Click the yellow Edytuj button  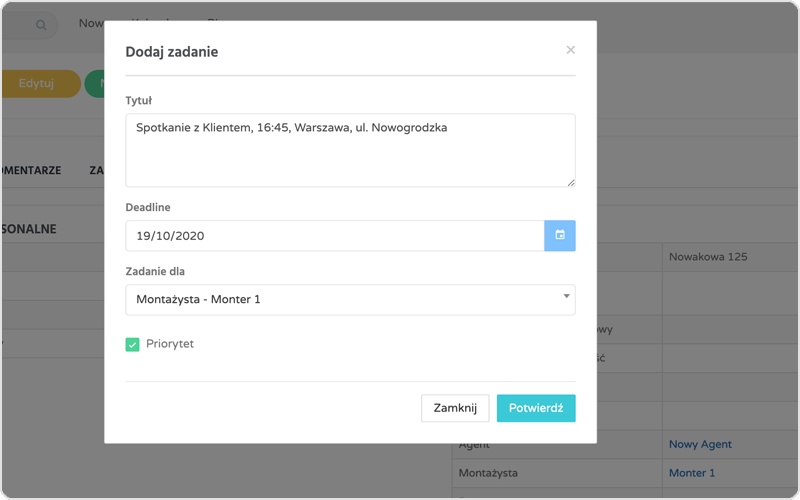pos(38,84)
